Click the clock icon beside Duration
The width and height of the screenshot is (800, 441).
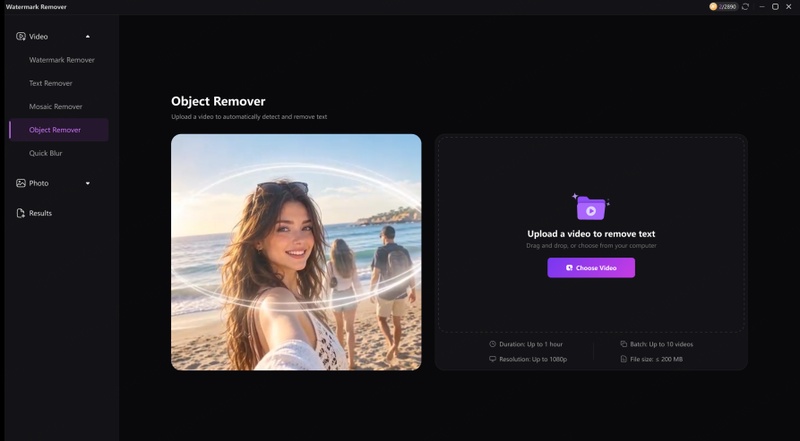click(492, 344)
